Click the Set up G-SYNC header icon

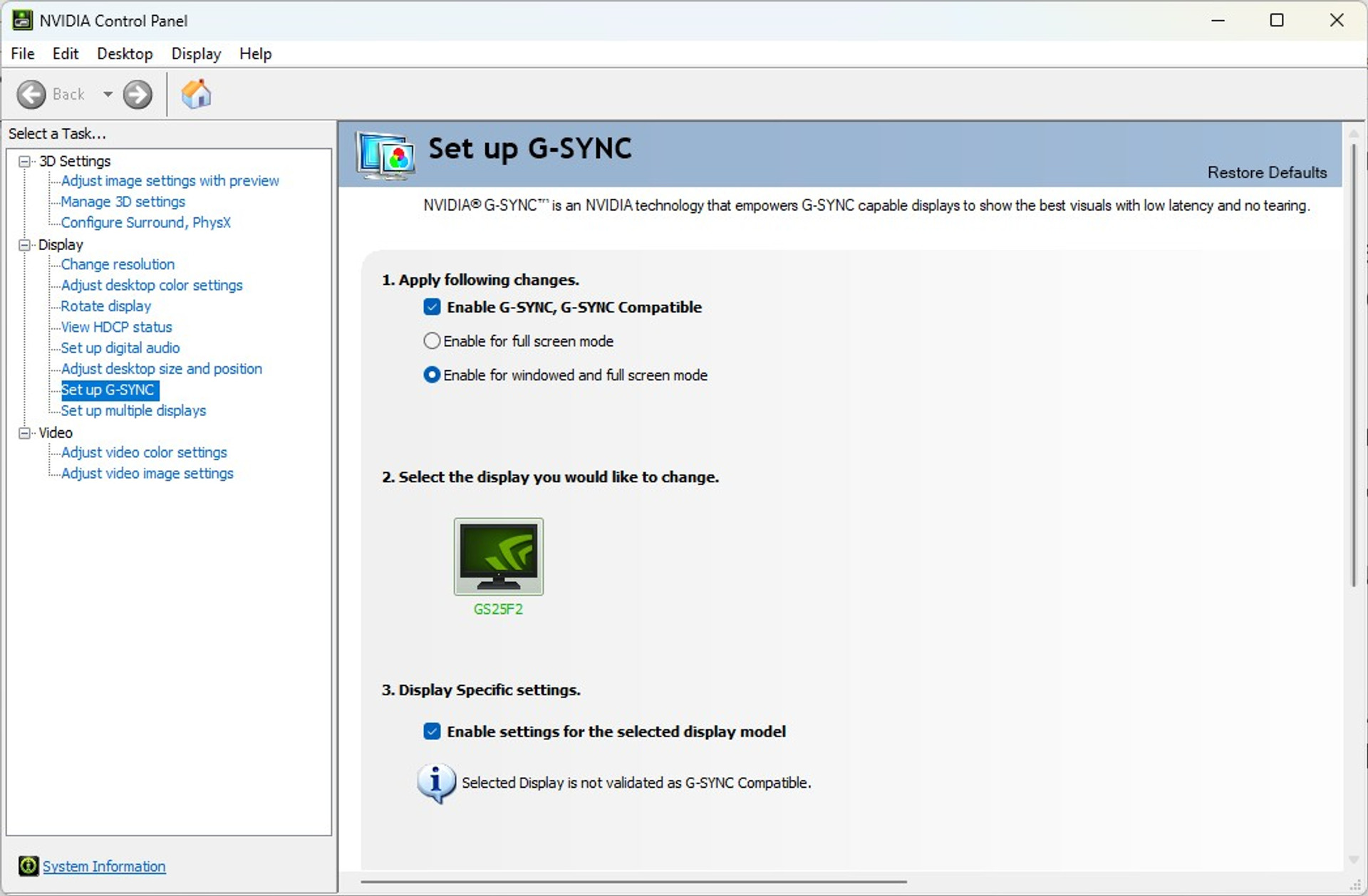pos(385,155)
